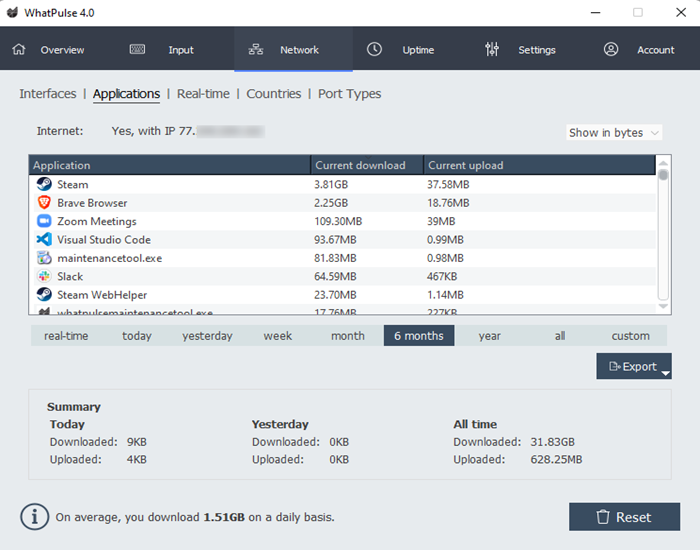The height and width of the screenshot is (550, 700).
Task: Click the Overview home icon
Action: 19,49
